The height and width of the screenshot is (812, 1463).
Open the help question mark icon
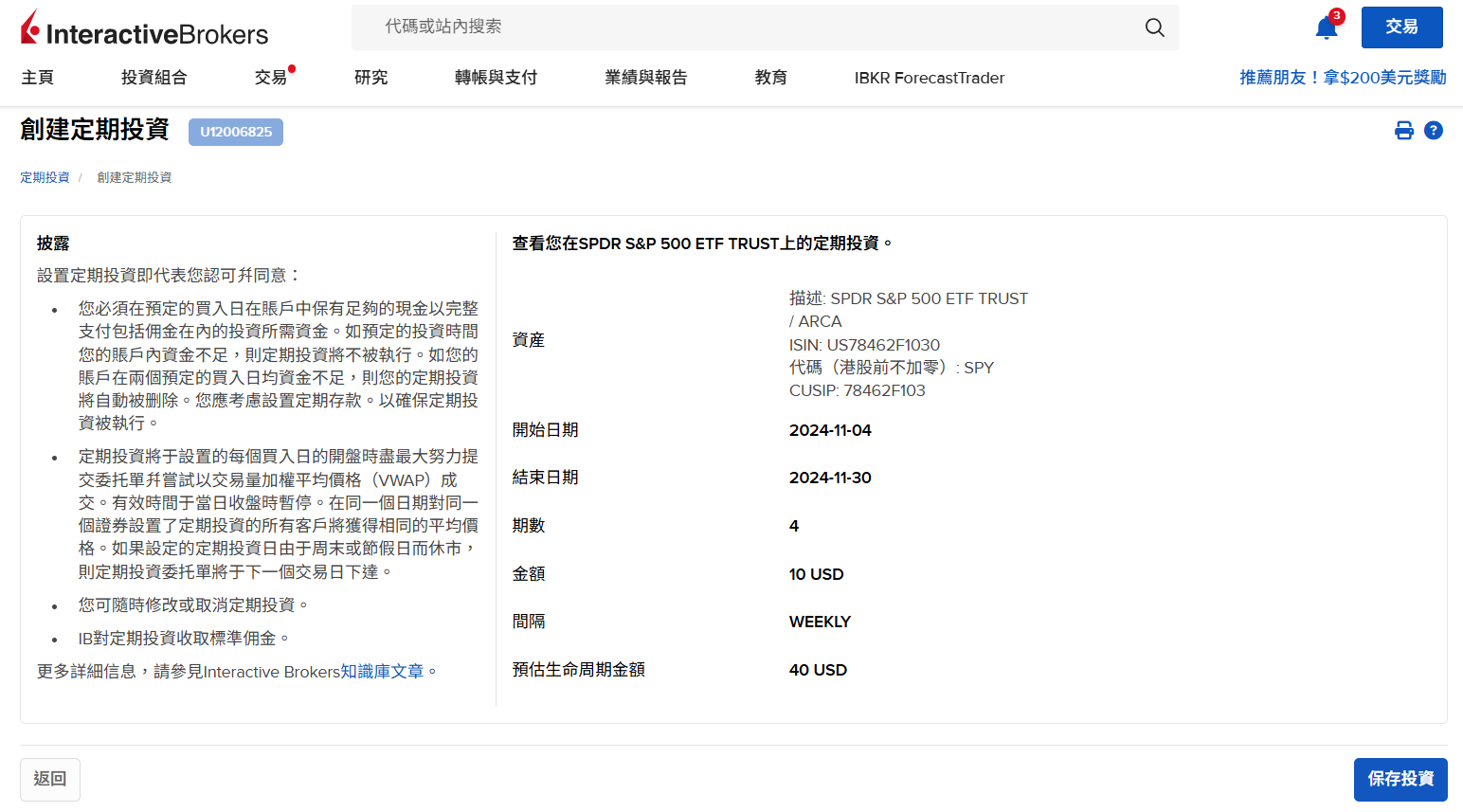click(1434, 131)
